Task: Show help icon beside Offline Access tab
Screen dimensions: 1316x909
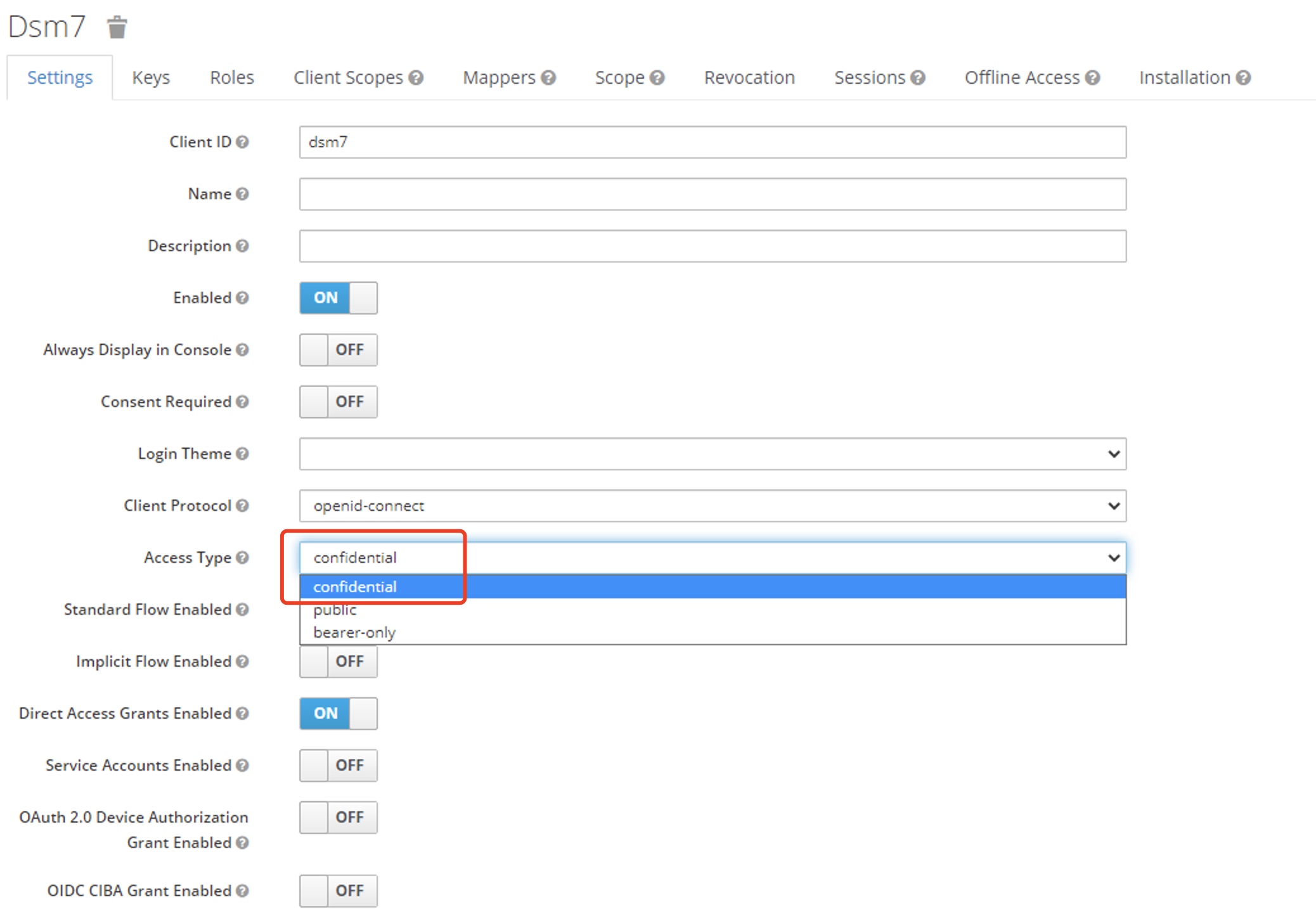Action: (x=1092, y=78)
